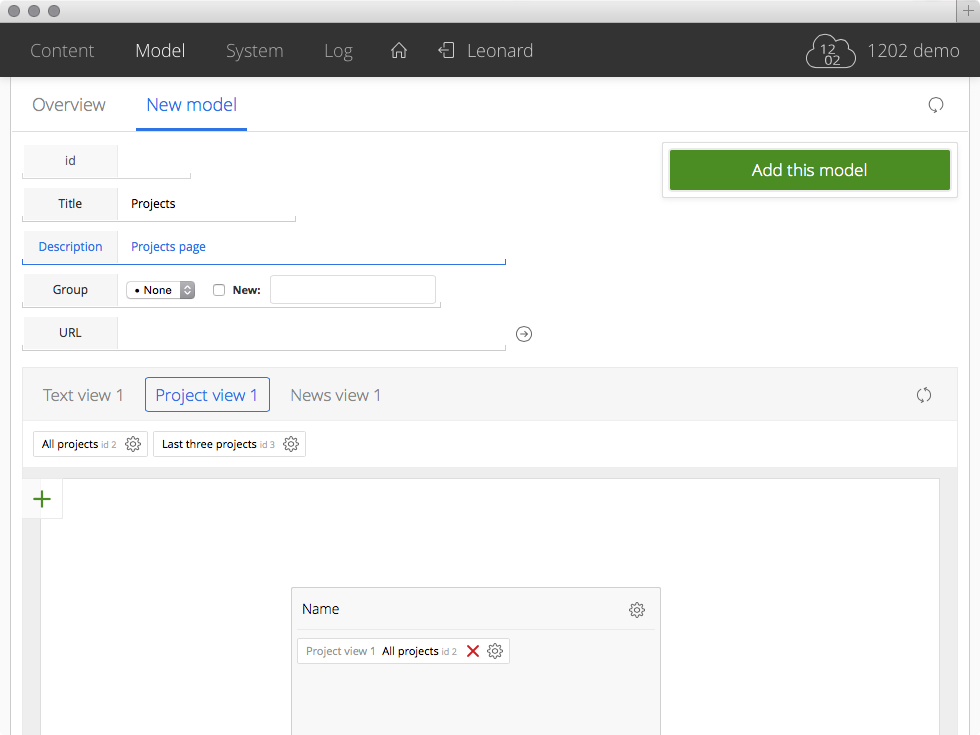Click the new group name text field
Screen dimensions: 980x735
[352, 290]
